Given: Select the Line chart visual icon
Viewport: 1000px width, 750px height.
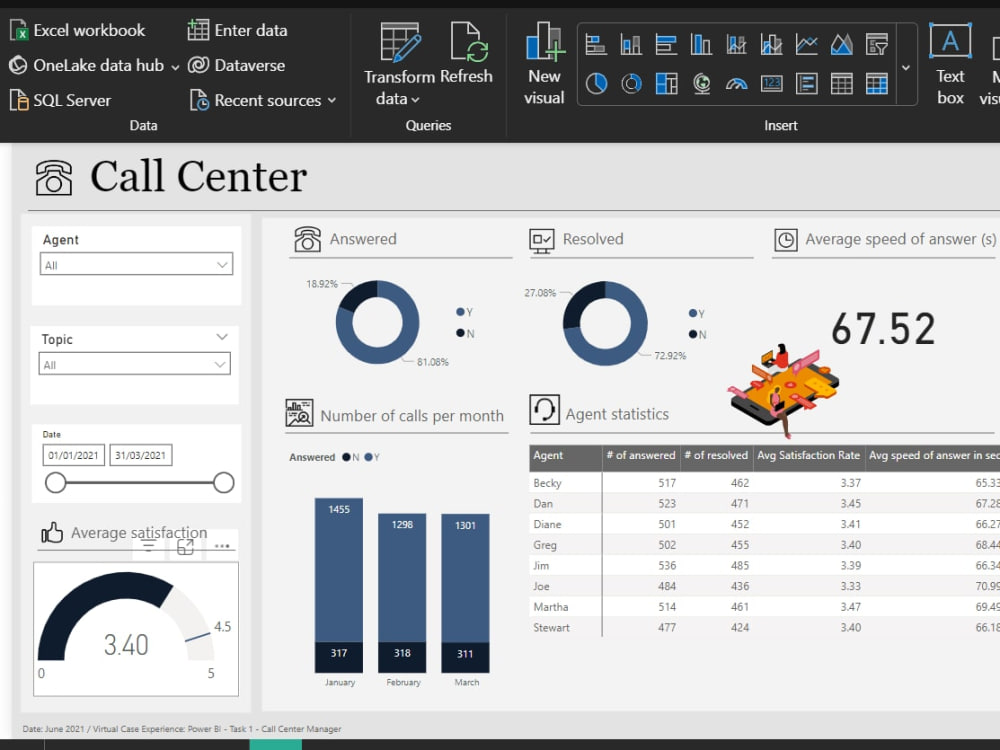Looking at the screenshot, I should (807, 44).
